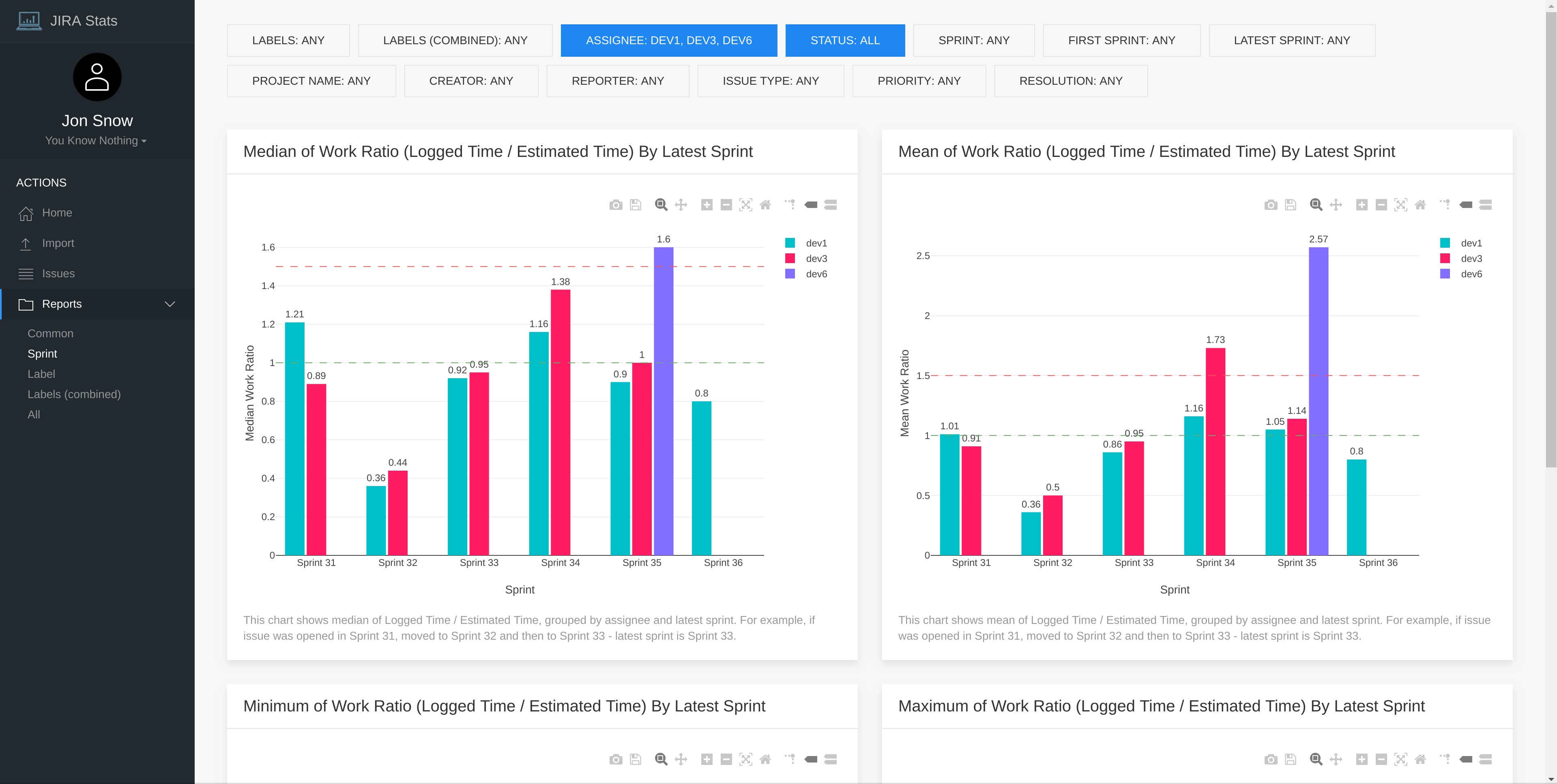Reset axes with home icon on Mean chart
Image resolution: width=1557 pixels, height=784 pixels.
click(1420, 205)
